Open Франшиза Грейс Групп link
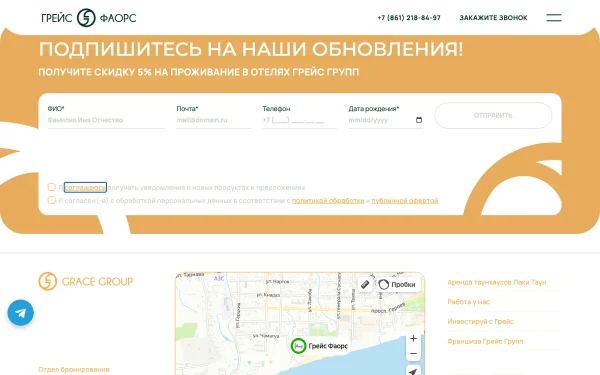This screenshot has width=600, height=375. (x=485, y=341)
